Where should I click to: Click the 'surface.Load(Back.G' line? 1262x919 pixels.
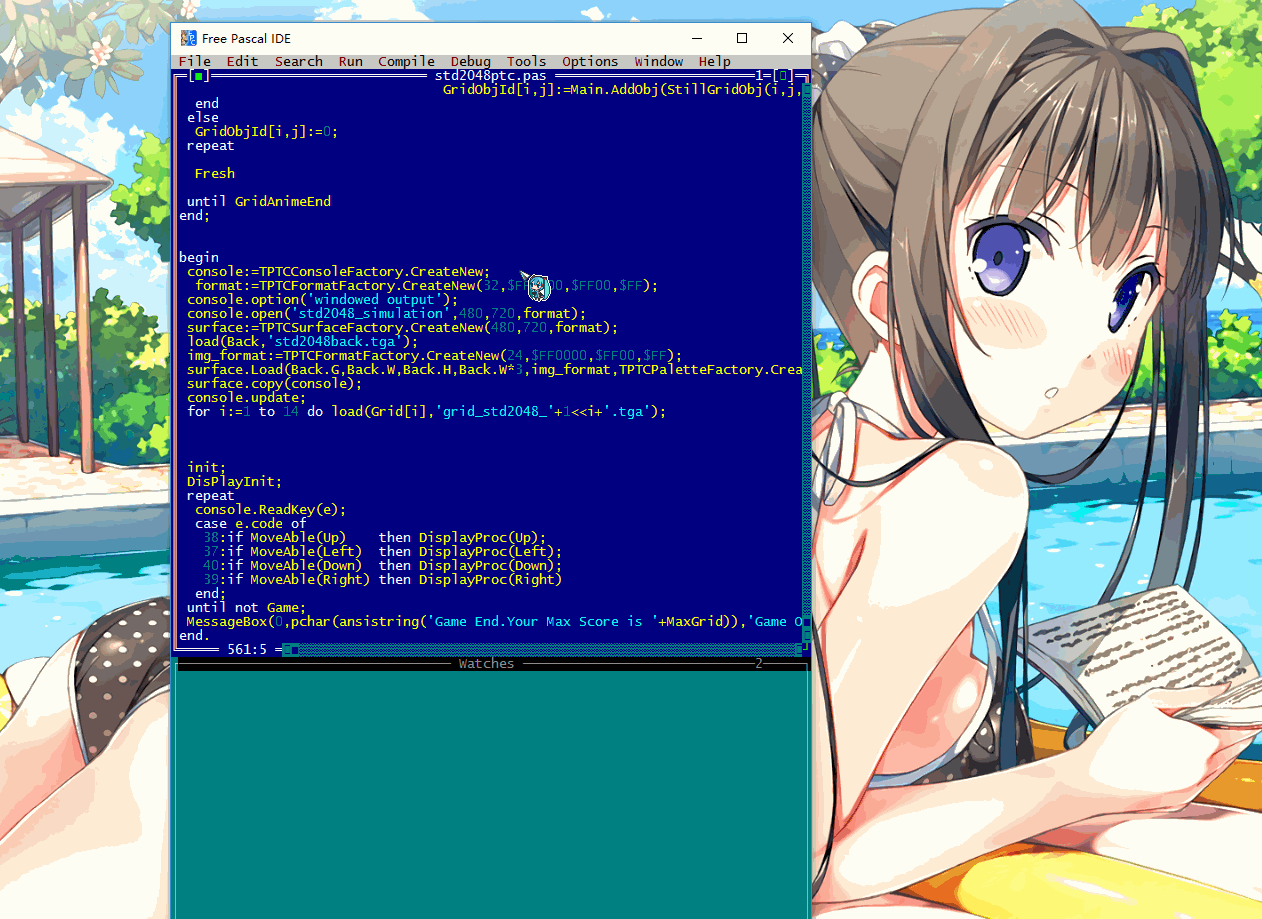point(494,369)
